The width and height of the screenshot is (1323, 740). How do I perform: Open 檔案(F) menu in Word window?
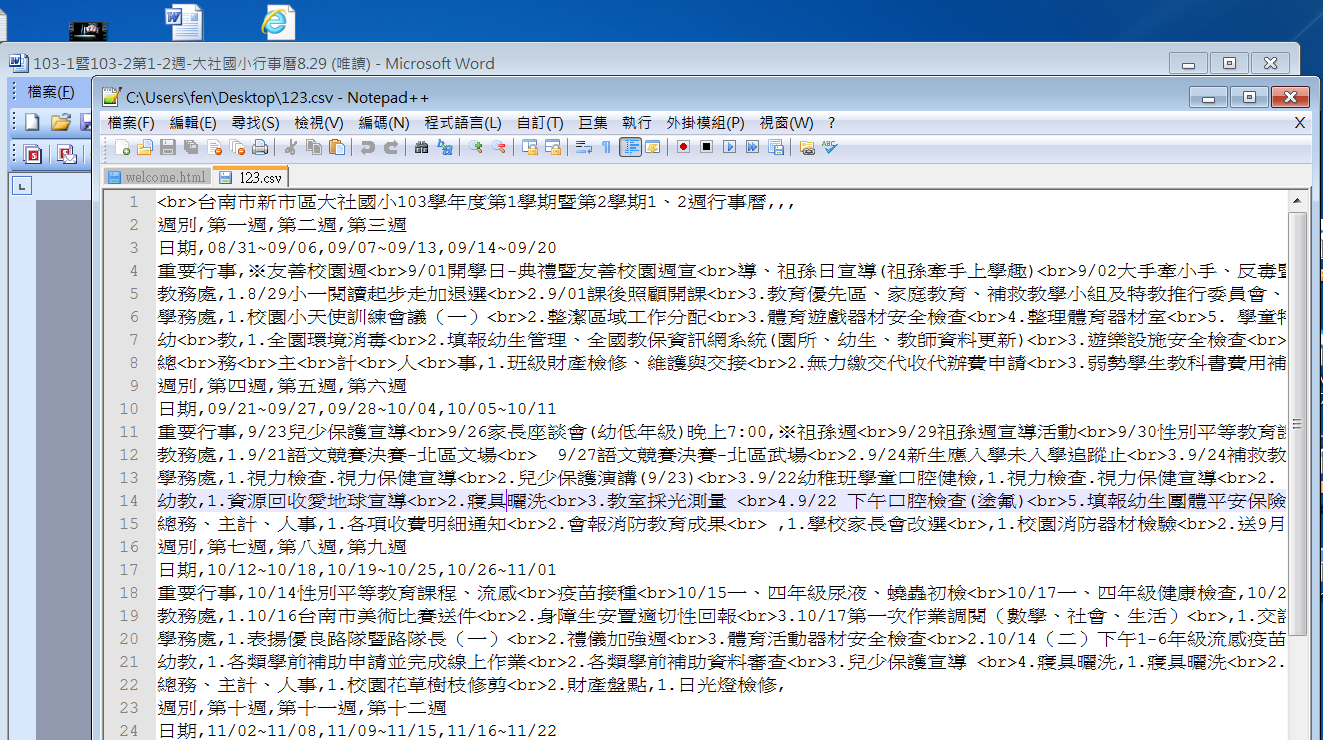pyautogui.click(x=51, y=92)
